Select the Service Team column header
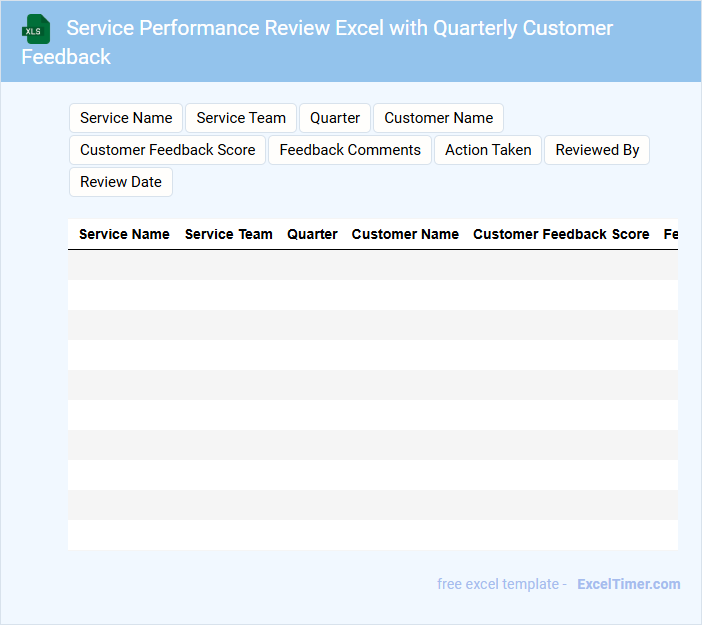The image size is (702, 625). tap(228, 234)
